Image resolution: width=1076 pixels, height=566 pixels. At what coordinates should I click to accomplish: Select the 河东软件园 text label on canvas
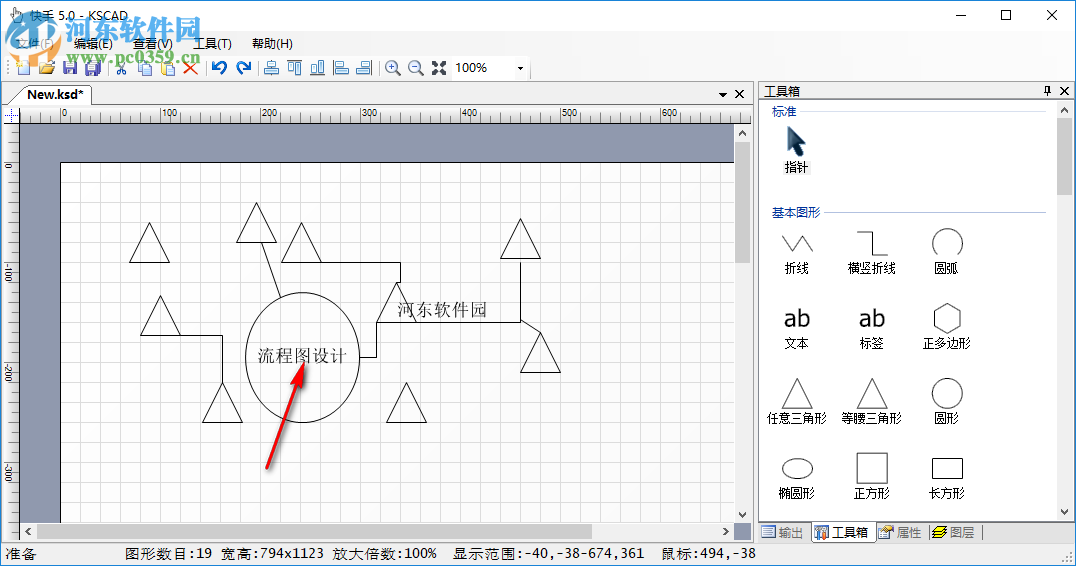[x=443, y=309]
